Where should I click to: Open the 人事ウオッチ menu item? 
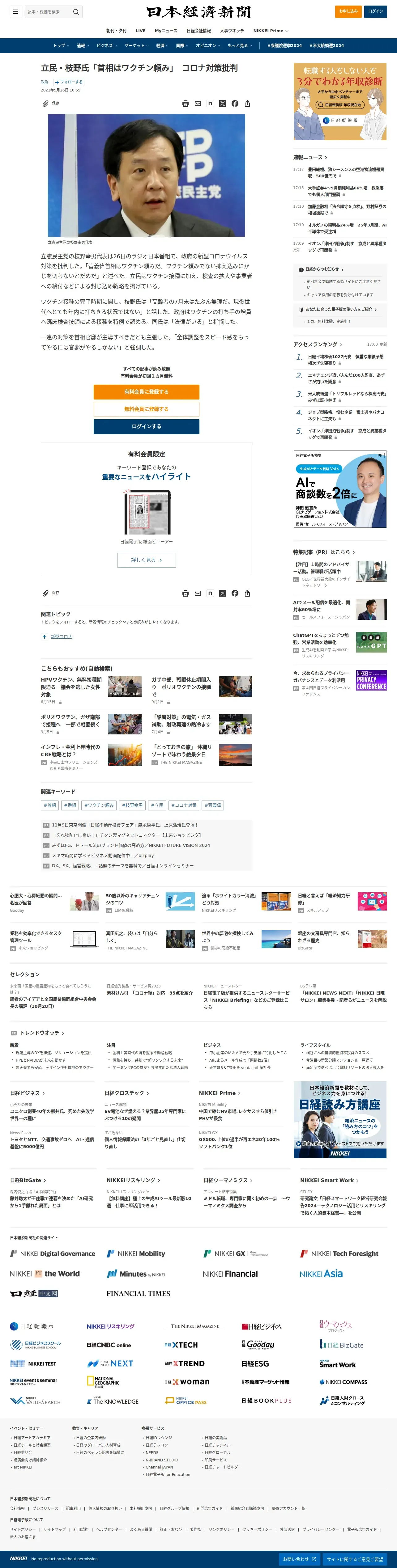coord(232,31)
